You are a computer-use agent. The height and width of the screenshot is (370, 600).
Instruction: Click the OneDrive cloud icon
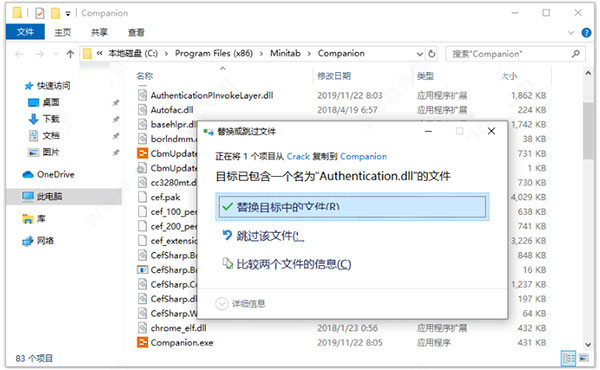28,175
